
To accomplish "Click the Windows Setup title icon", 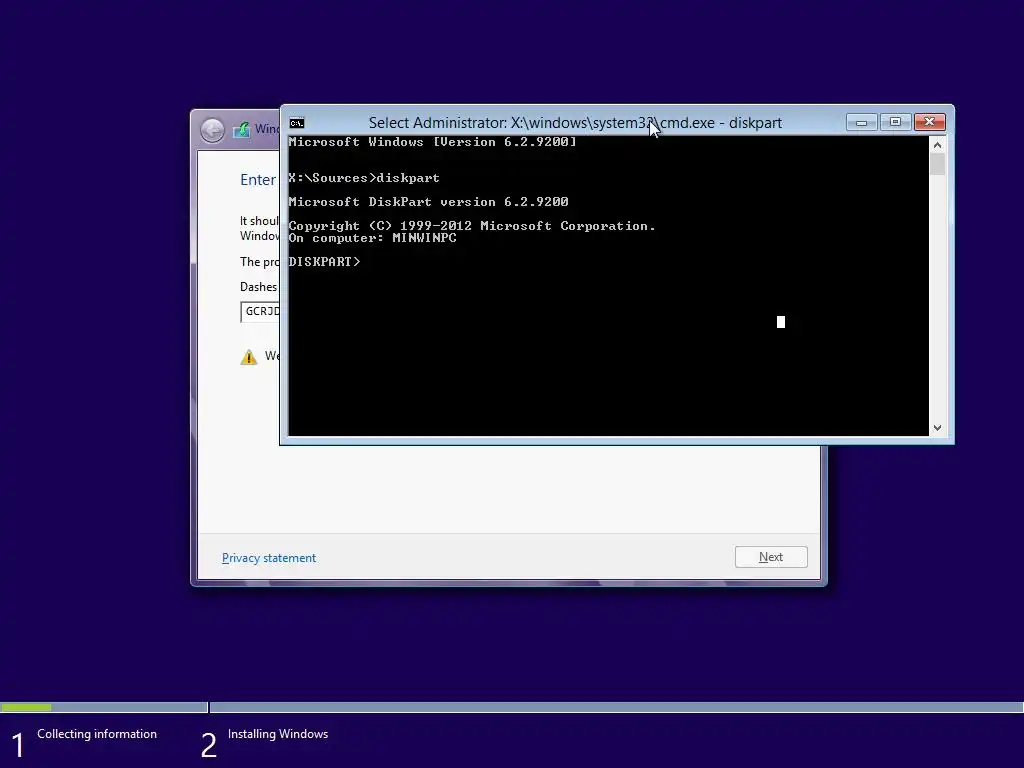I will pos(241,129).
